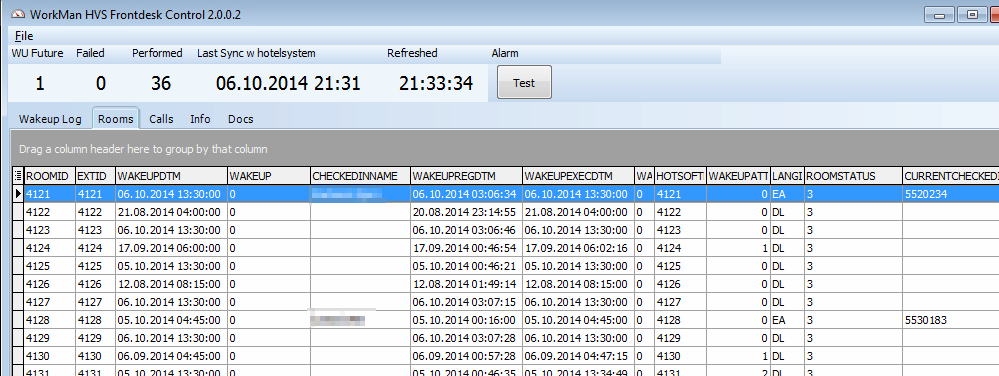
Task: Click the WAKEUPREGDTM column header
Action: point(466,176)
